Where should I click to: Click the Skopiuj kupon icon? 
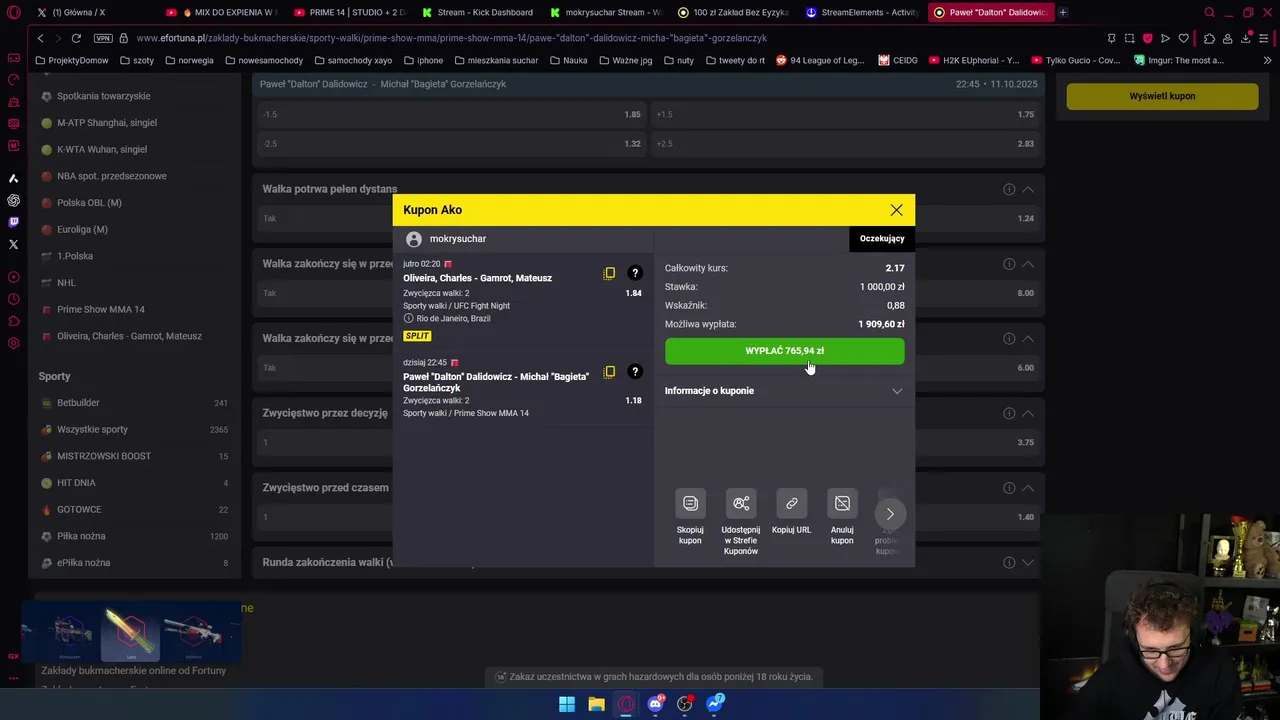coord(690,503)
